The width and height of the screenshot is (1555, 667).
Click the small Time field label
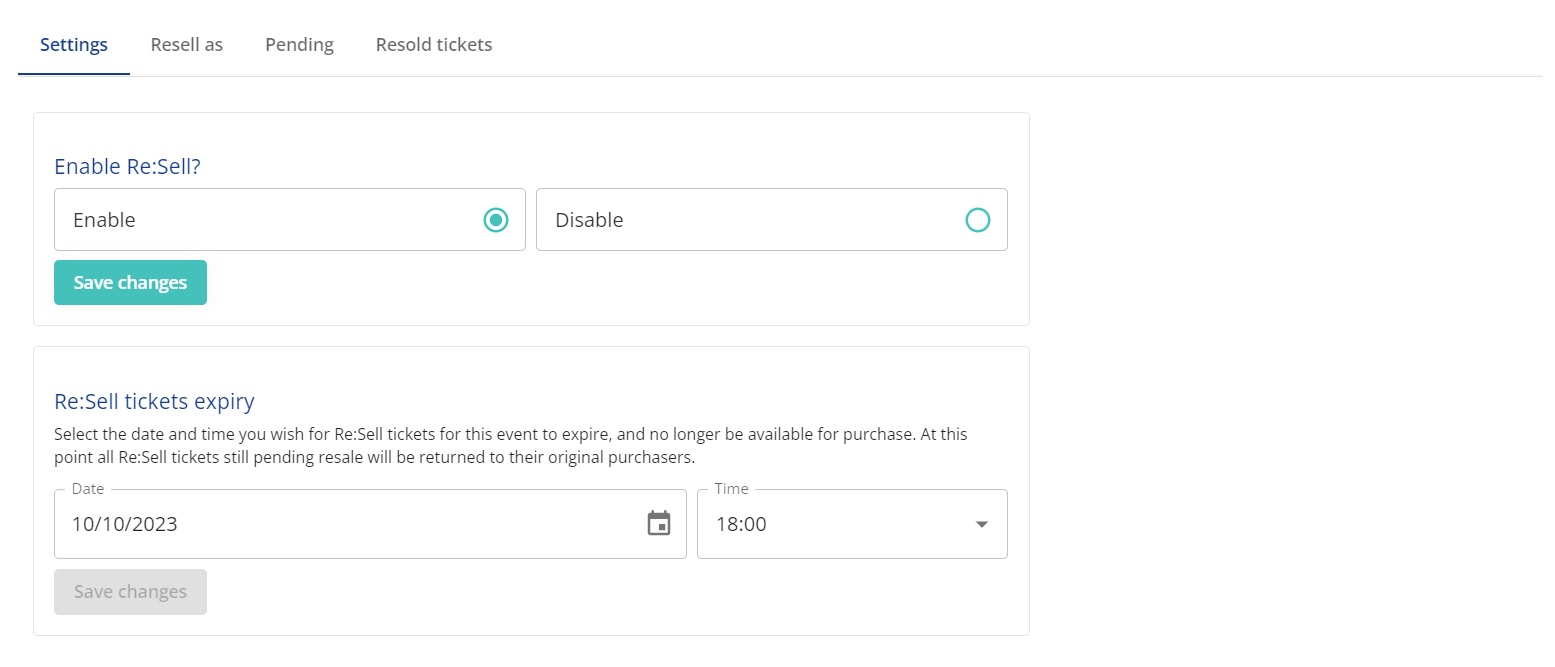731,489
